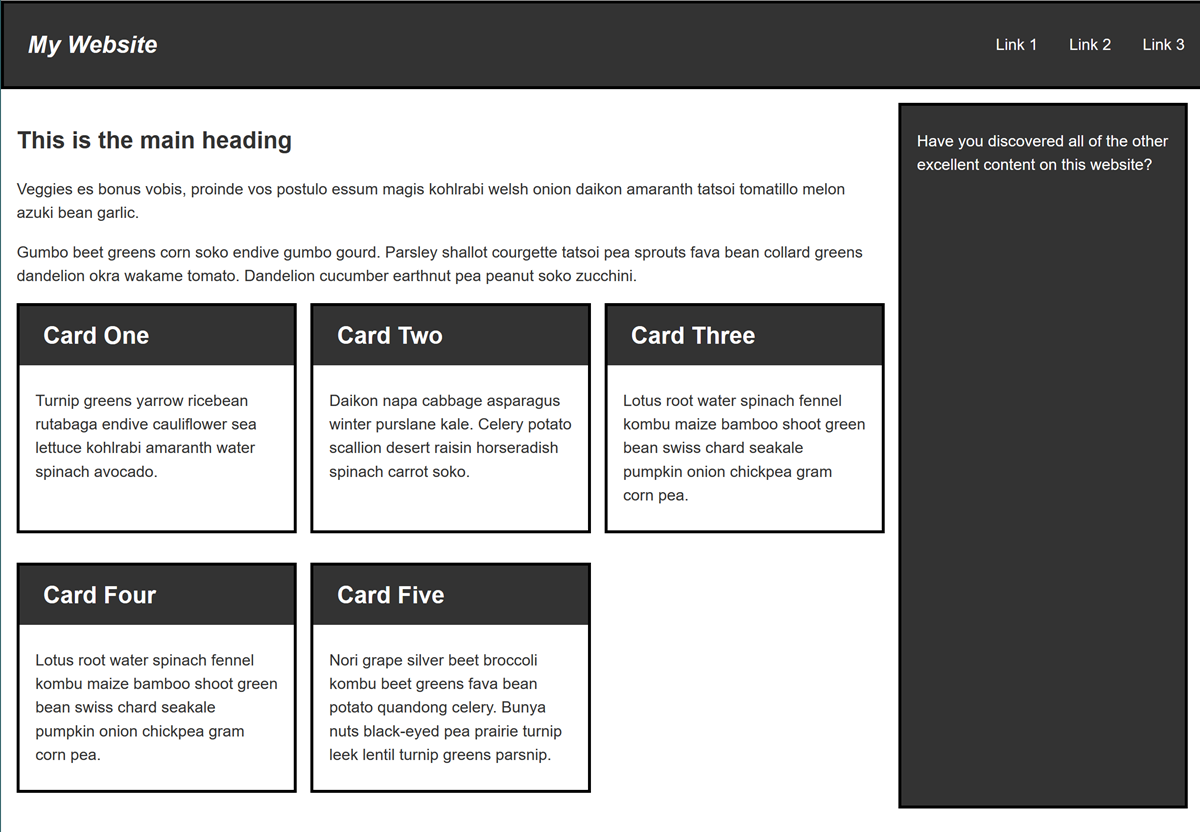Viewport: 1200px width, 832px height.
Task: Click the body text inside Card Three
Action: (744, 448)
